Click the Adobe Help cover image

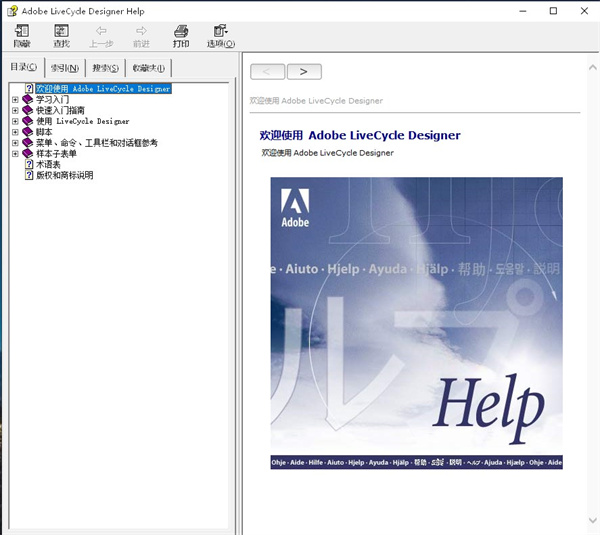coord(416,323)
